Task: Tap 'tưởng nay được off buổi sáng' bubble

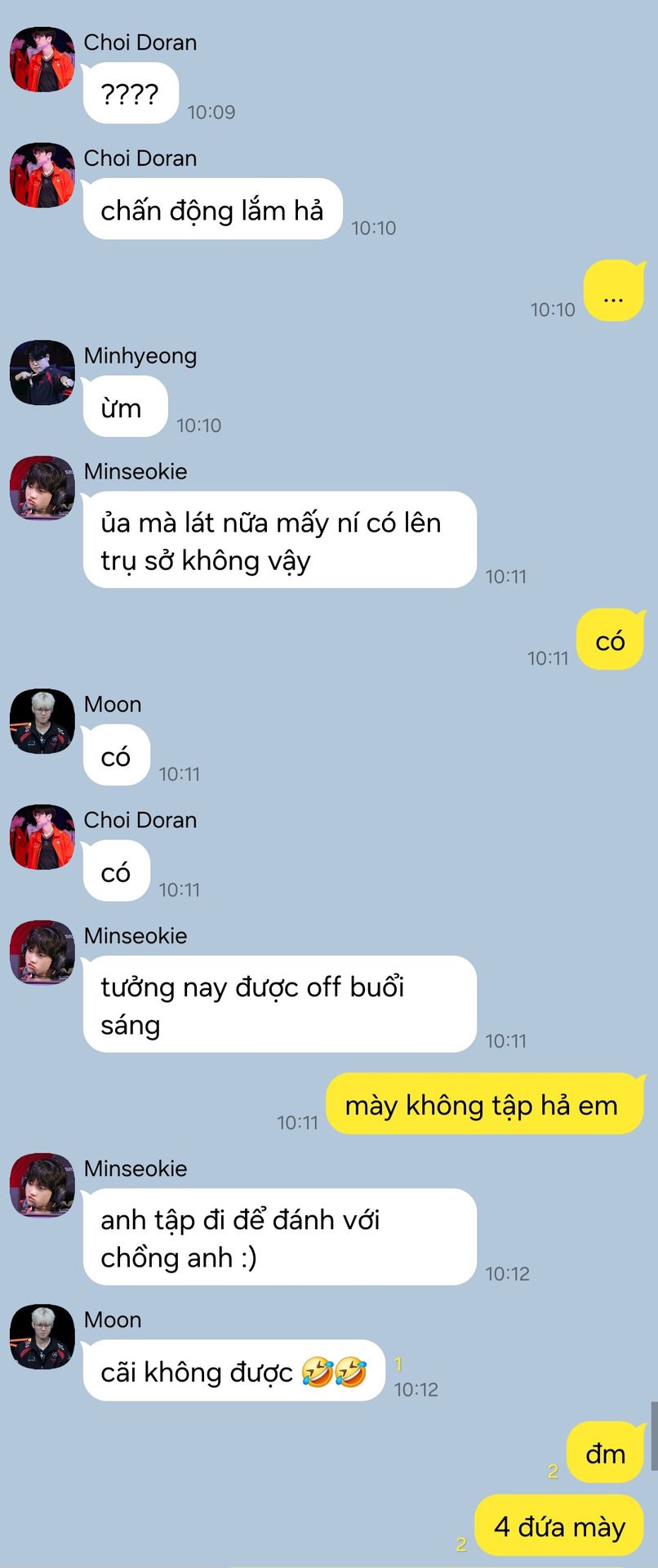Action: pos(279,1004)
